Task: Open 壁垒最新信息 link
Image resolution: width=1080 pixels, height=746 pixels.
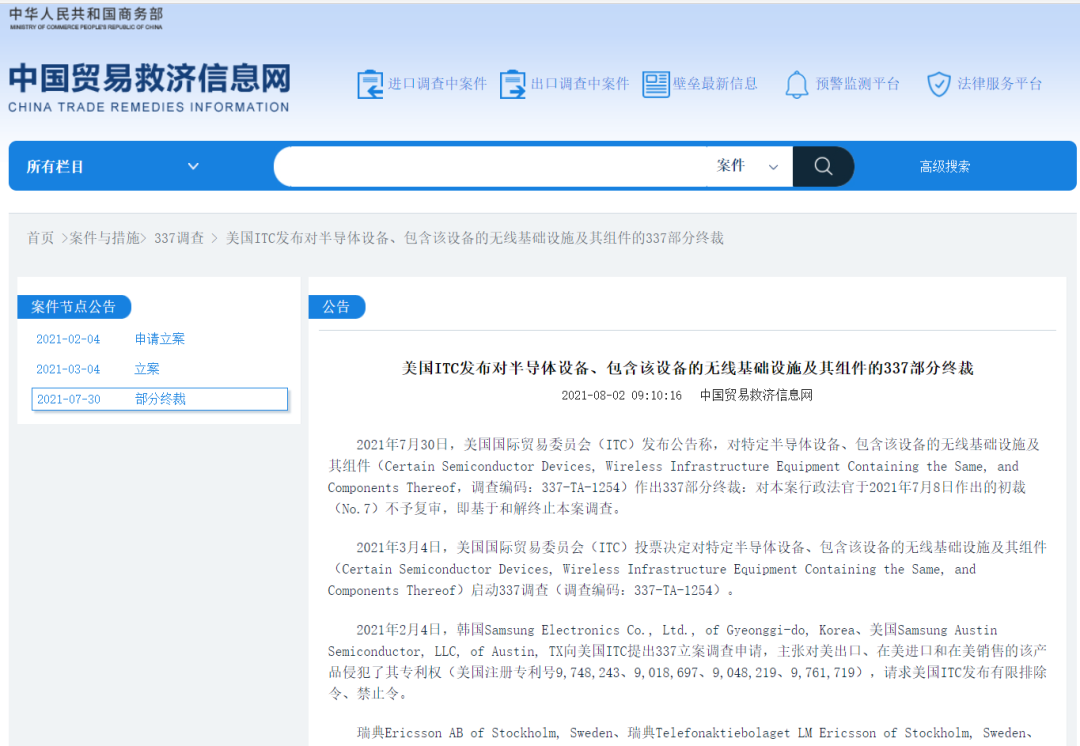Action: (x=715, y=84)
